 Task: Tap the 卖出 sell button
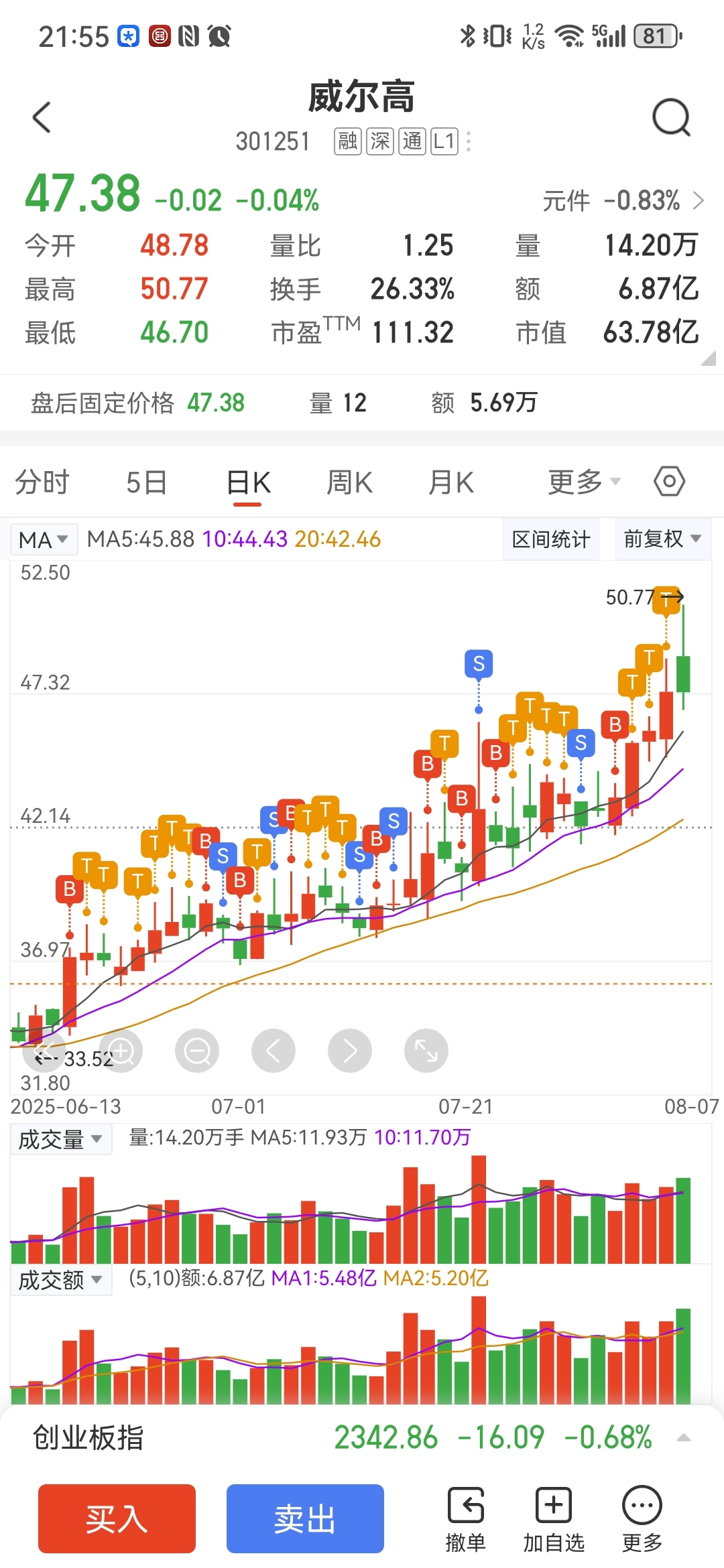tap(305, 1518)
